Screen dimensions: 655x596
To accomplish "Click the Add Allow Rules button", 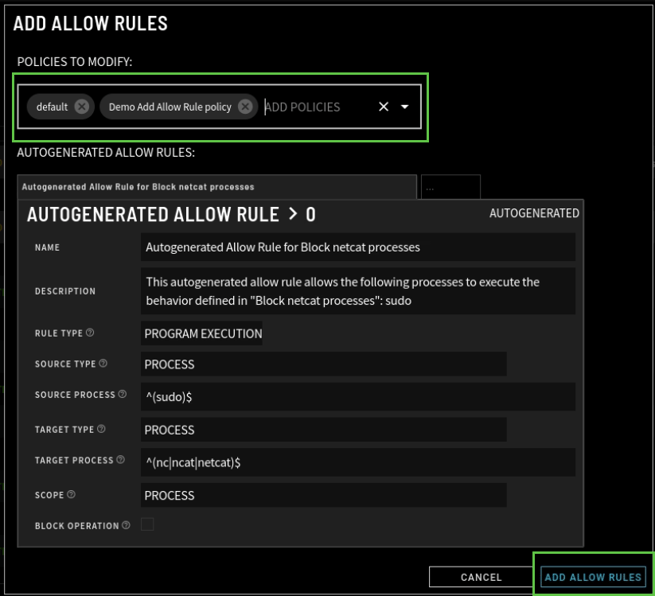I will (593, 577).
